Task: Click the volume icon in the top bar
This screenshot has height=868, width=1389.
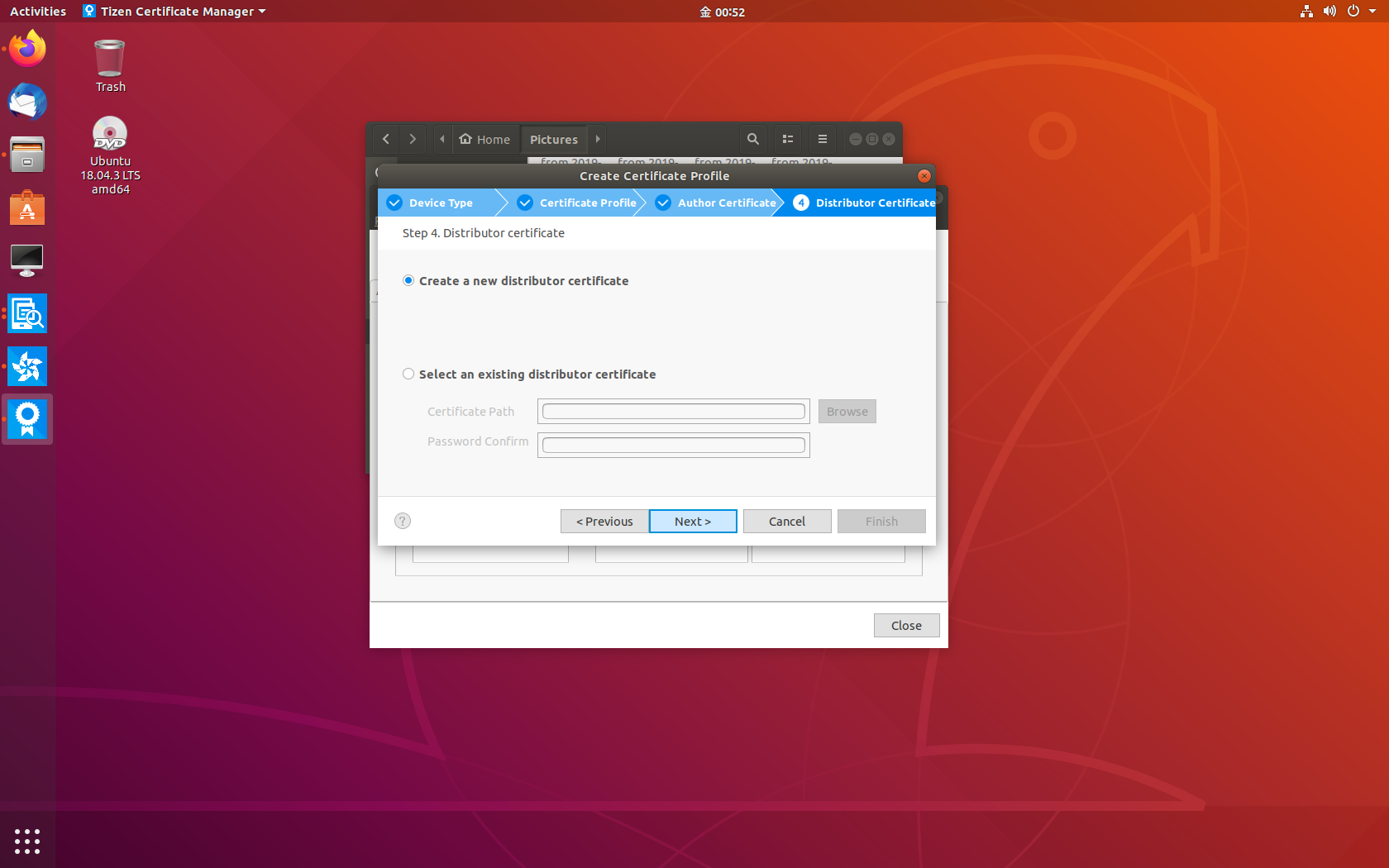Action: pyautogui.click(x=1329, y=12)
